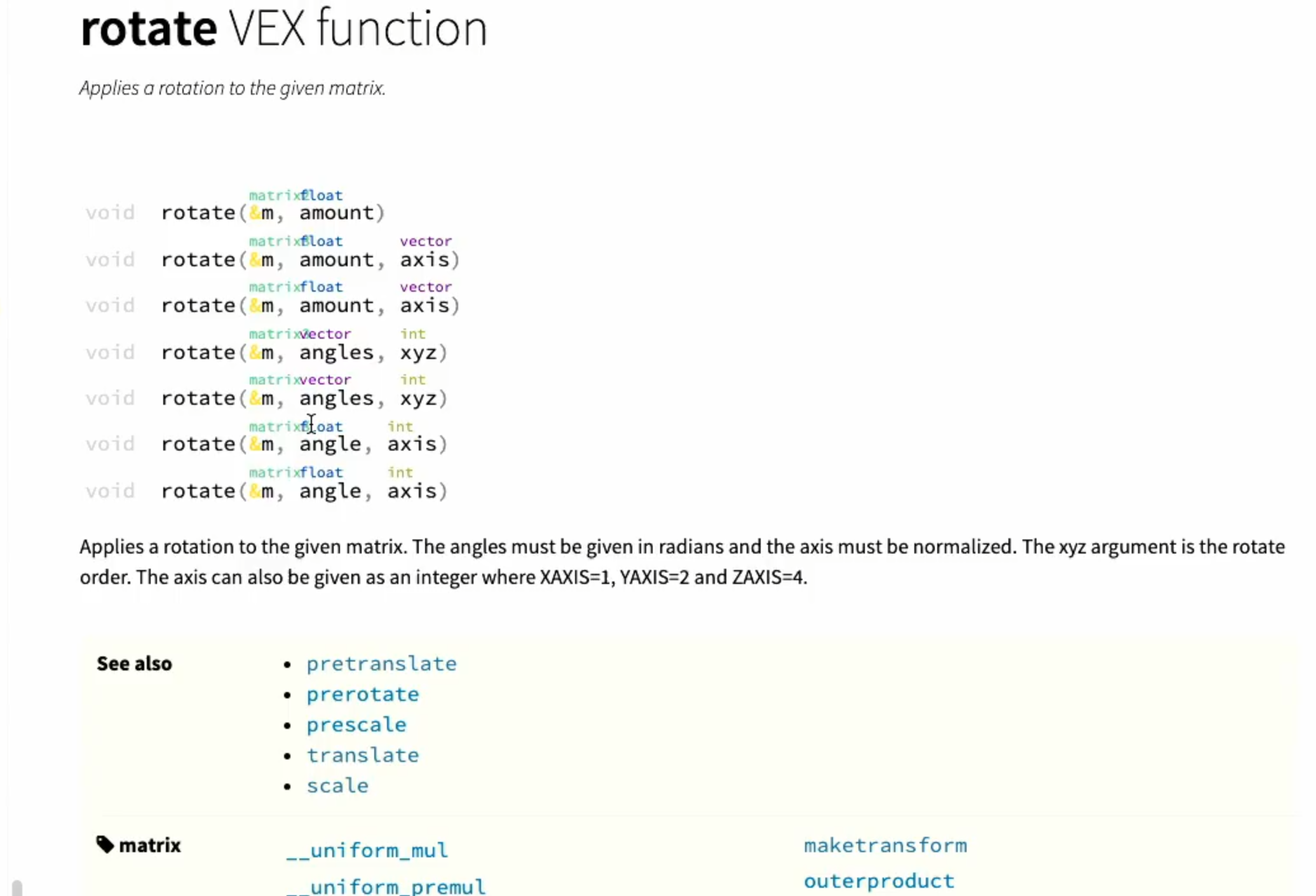Open the __uniform_mul link
Viewport: 1316px width, 896px height.
367,850
